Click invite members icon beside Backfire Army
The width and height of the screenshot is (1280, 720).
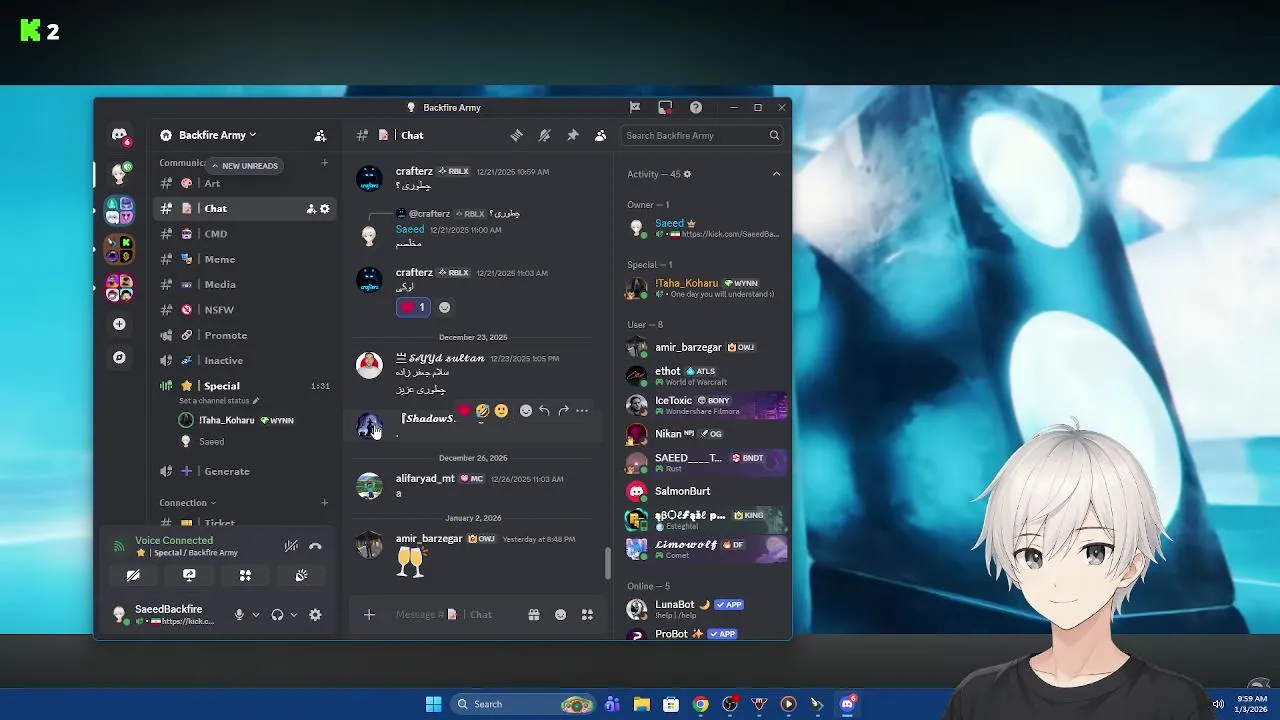(x=320, y=135)
